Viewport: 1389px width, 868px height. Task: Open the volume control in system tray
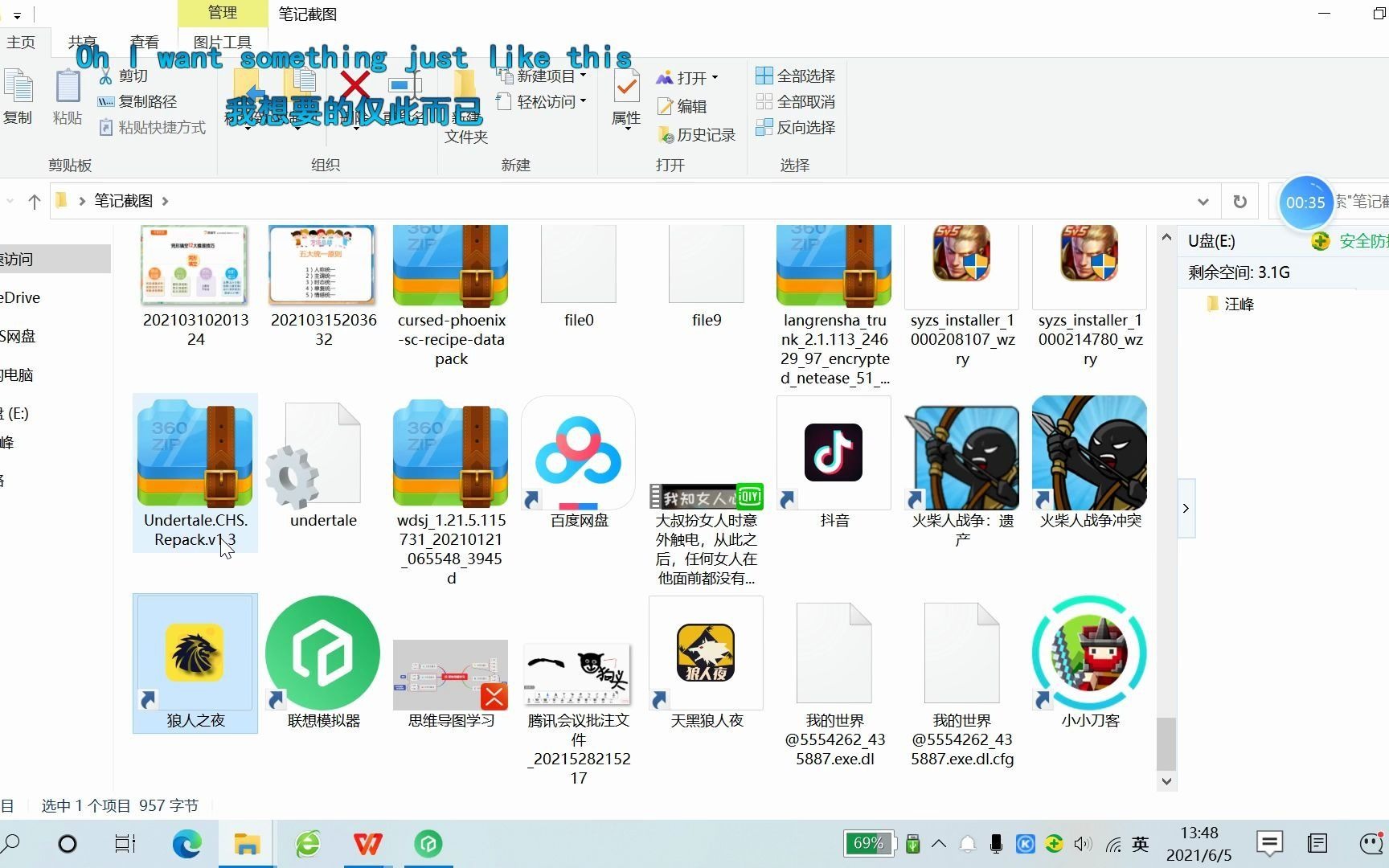coord(1083,844)
